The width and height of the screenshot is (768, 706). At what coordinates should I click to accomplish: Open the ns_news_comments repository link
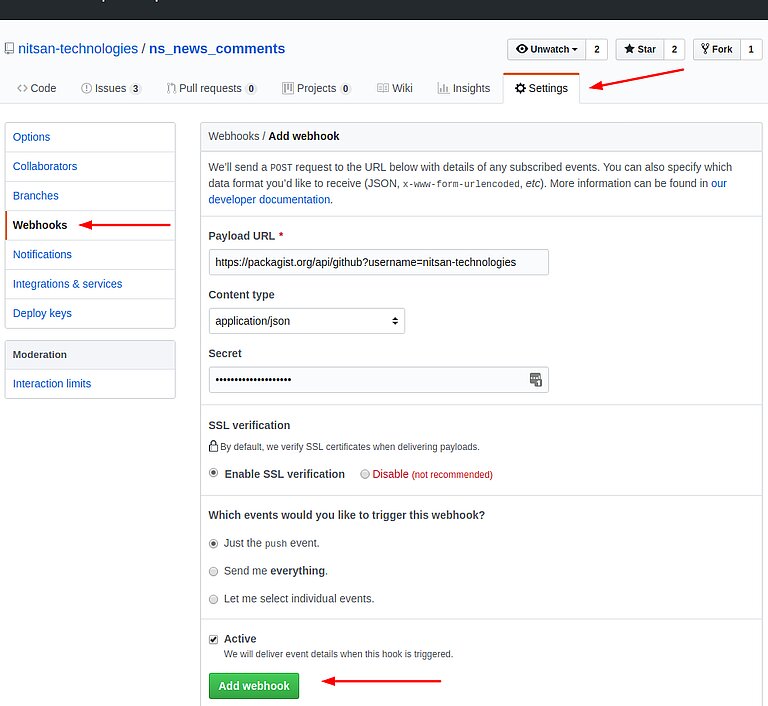coord(217,49)
